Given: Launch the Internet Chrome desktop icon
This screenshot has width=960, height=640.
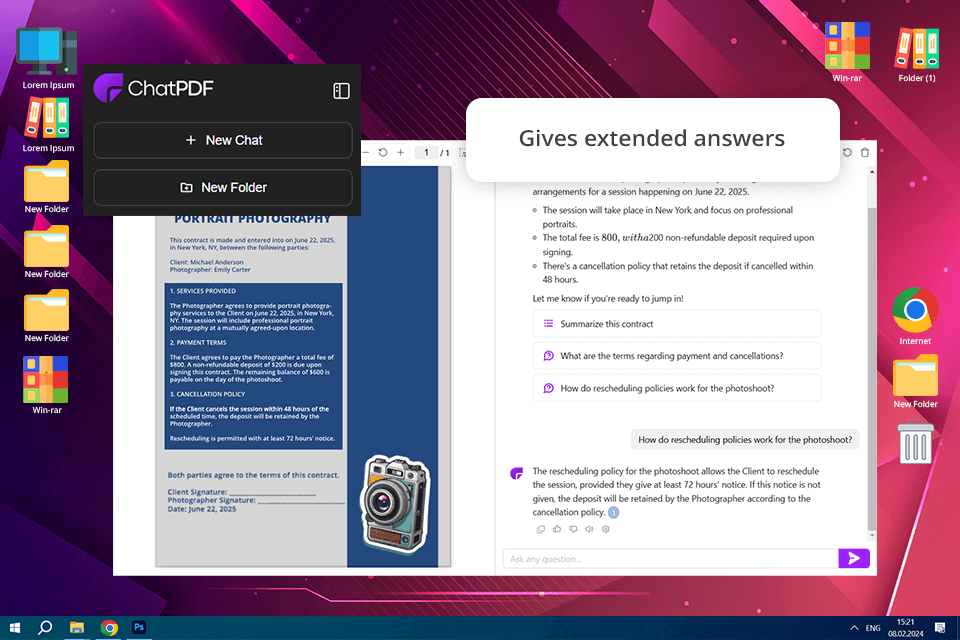Looking at the screenshot, I should pos(915,316).
